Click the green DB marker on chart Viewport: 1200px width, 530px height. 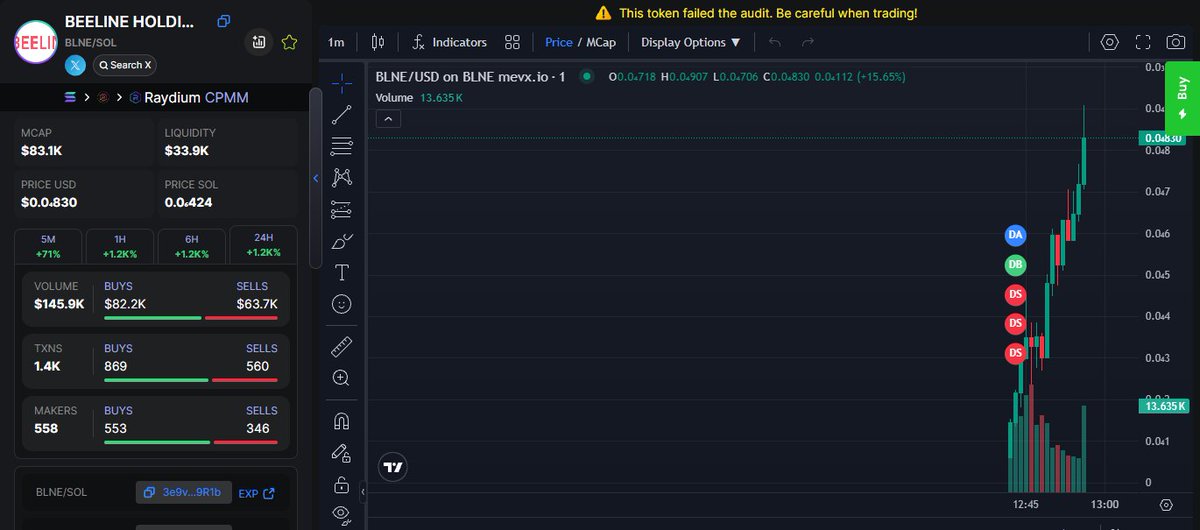coord(1015,265)
